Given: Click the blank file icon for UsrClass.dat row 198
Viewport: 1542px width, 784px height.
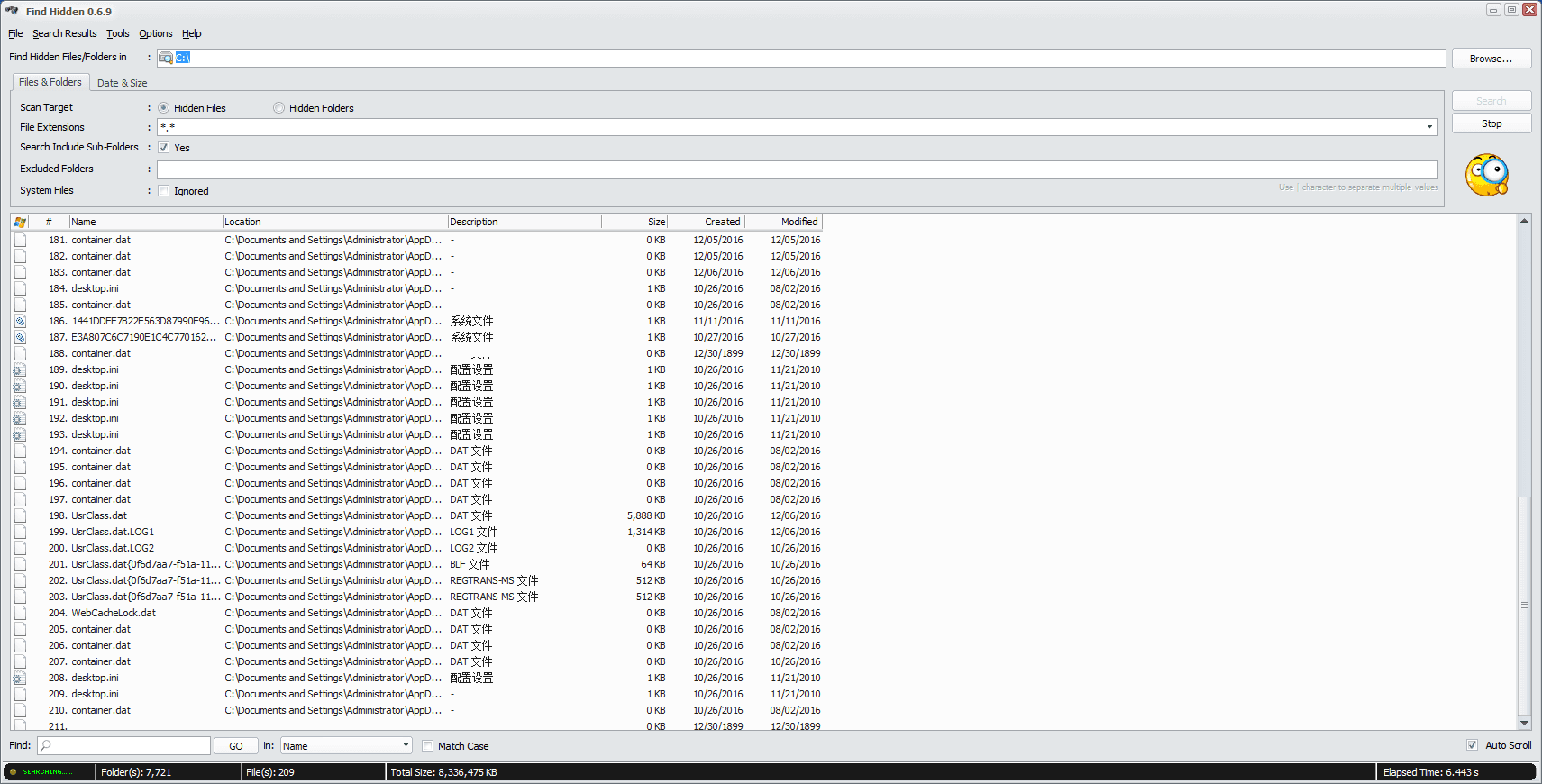Looking at the screenshot, I should click(20, 516).
